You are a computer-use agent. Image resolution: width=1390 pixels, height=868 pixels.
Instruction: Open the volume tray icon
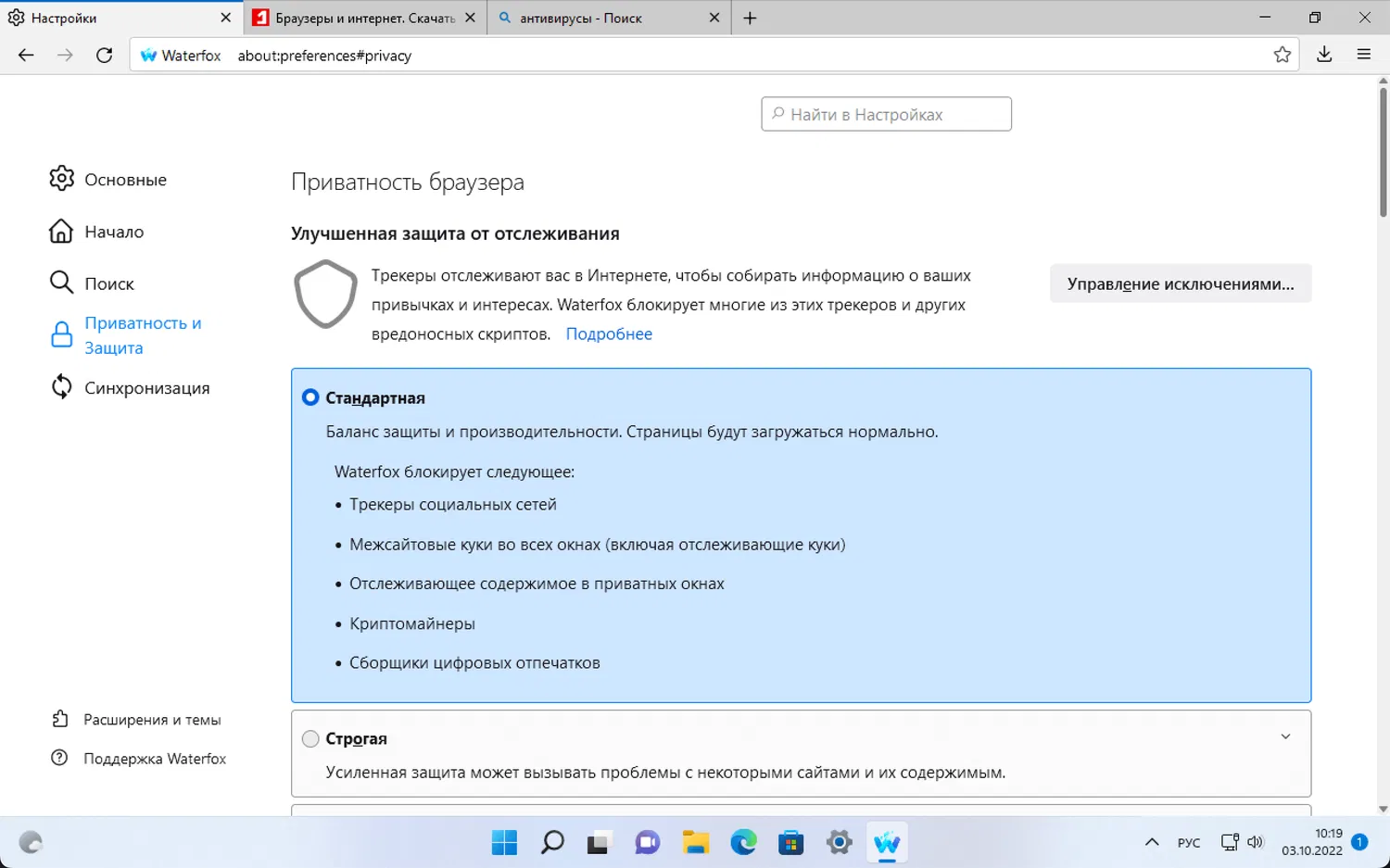point(1256,842)
